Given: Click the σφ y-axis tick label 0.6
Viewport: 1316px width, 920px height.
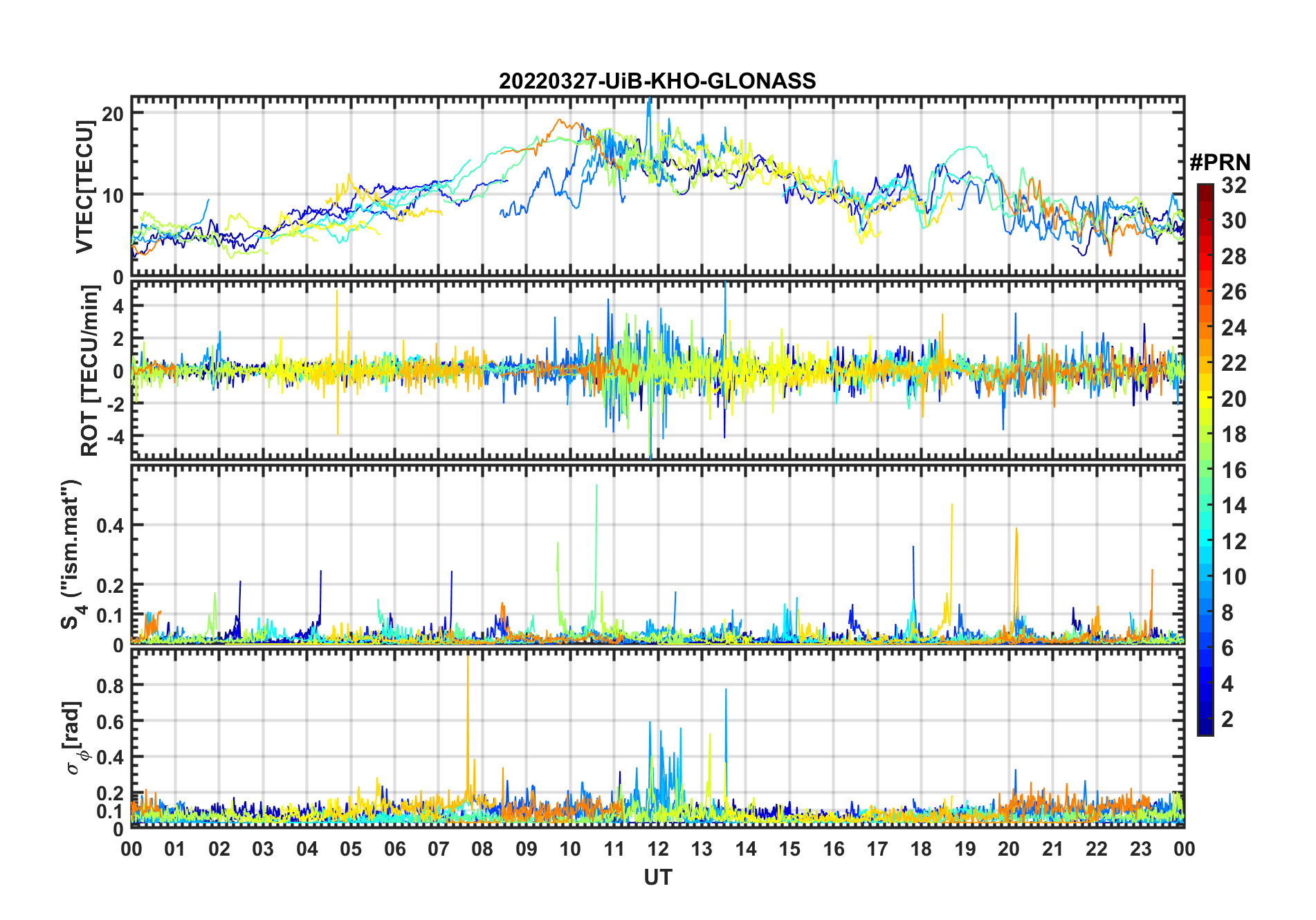Looking at the screenshot, I should [x=111, y=721].
